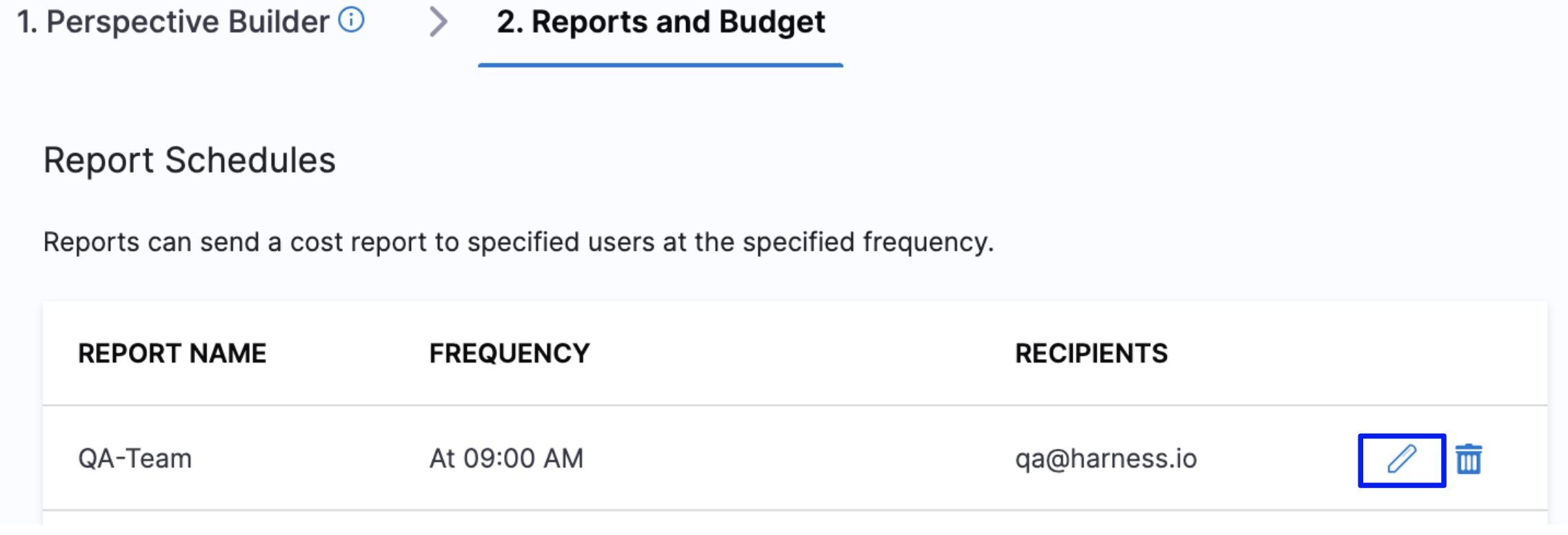1568x535 pixels.
Task: Open the Perspective Builder info icon
Action: point(351,20)
